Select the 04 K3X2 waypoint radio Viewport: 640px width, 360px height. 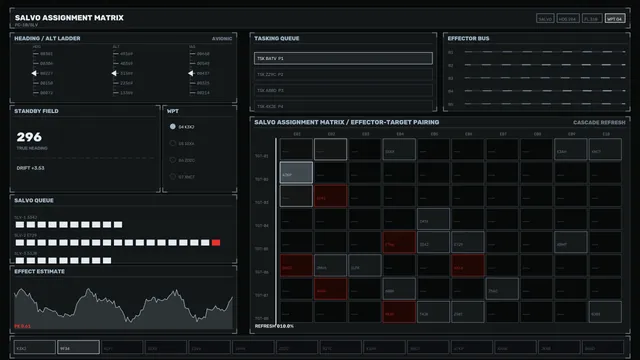173,127
